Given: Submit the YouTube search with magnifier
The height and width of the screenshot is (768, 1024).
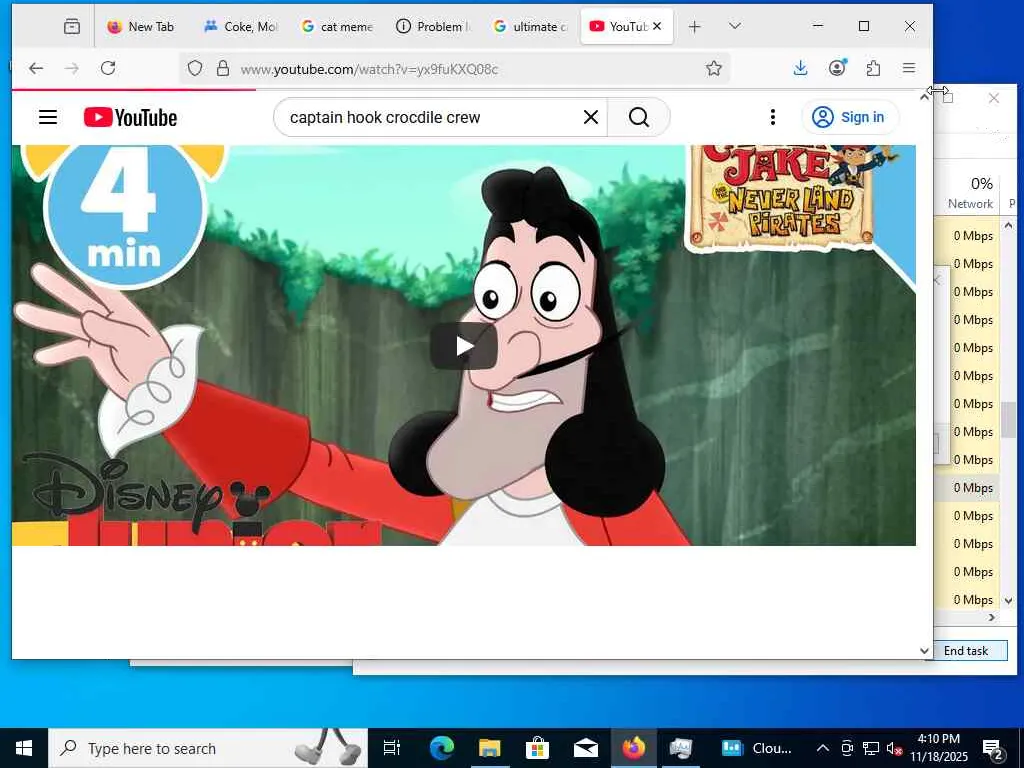Looking at the screenshot, I should click(639, 118).
